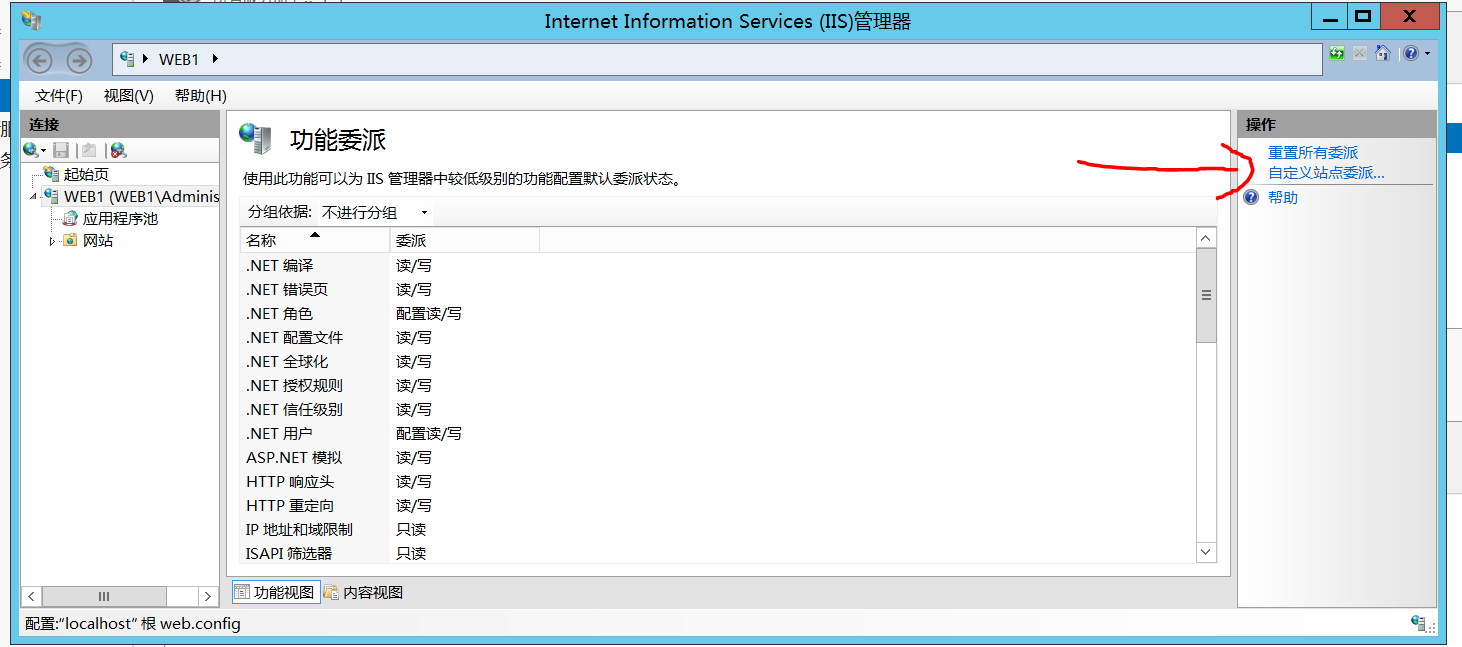
Task: Select the .NET 用户 row
Action: [x=718, y=433]
